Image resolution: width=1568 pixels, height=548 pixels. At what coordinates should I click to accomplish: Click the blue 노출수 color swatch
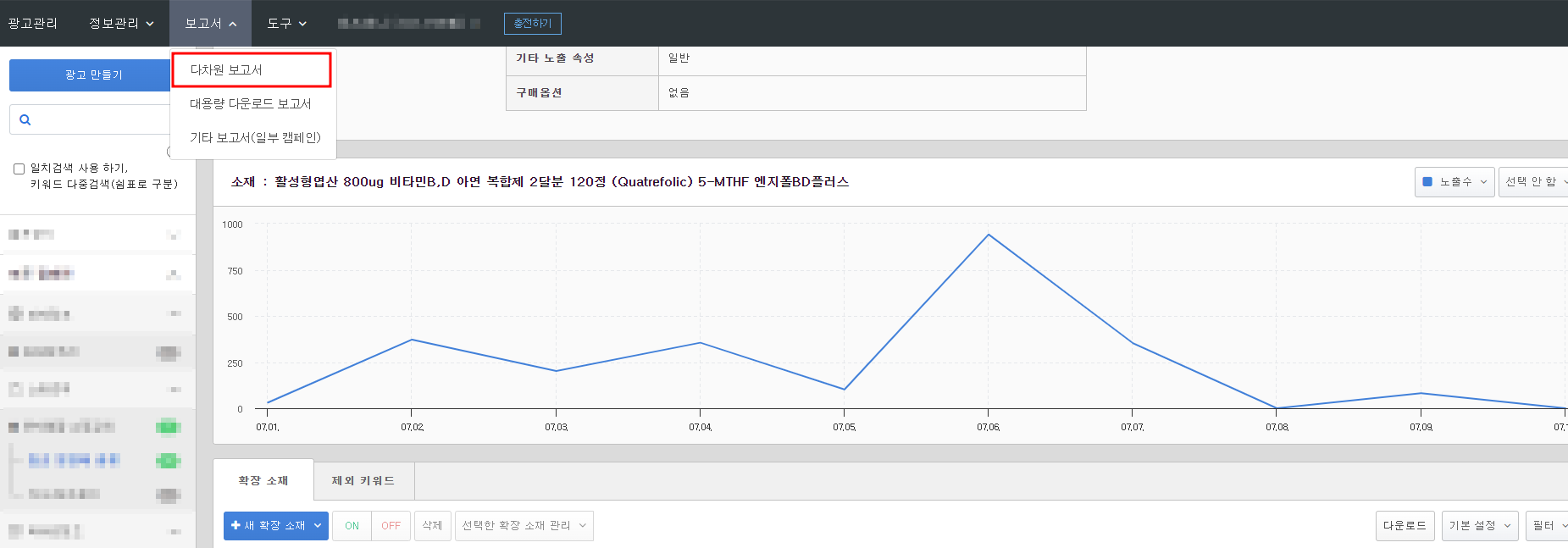point(1427,182)
